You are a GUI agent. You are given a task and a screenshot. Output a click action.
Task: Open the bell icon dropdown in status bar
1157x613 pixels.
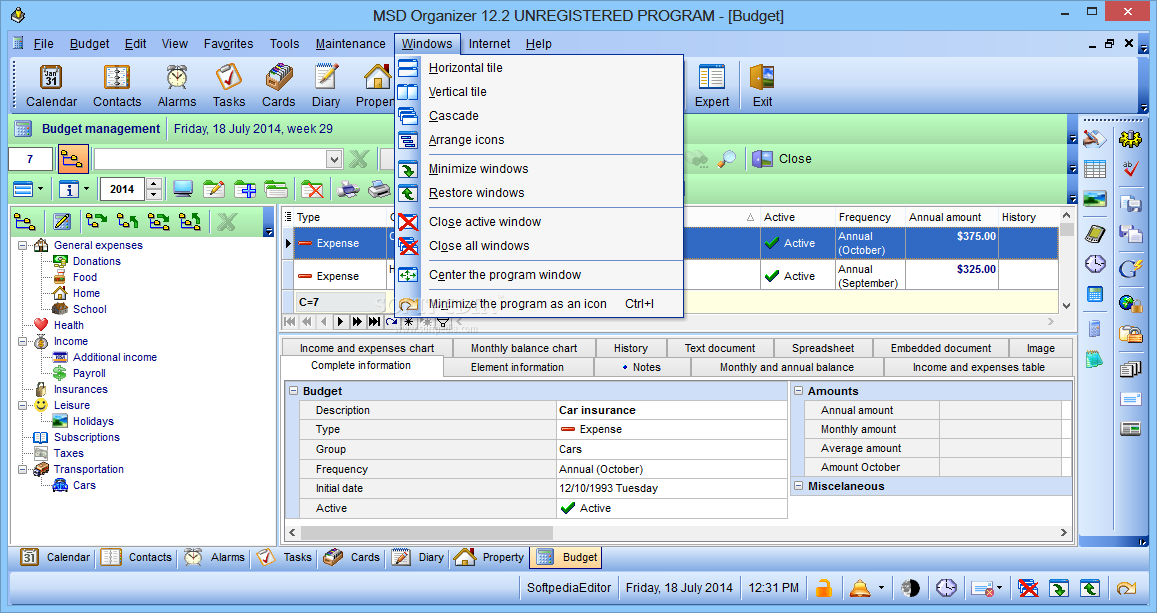coord(881,588)
